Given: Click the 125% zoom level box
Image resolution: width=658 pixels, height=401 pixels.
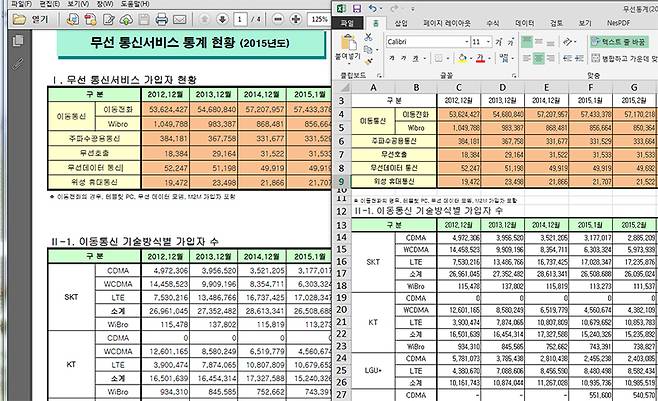Looking at the screenshot, I should pyautogui.click(x=319, y=19).
